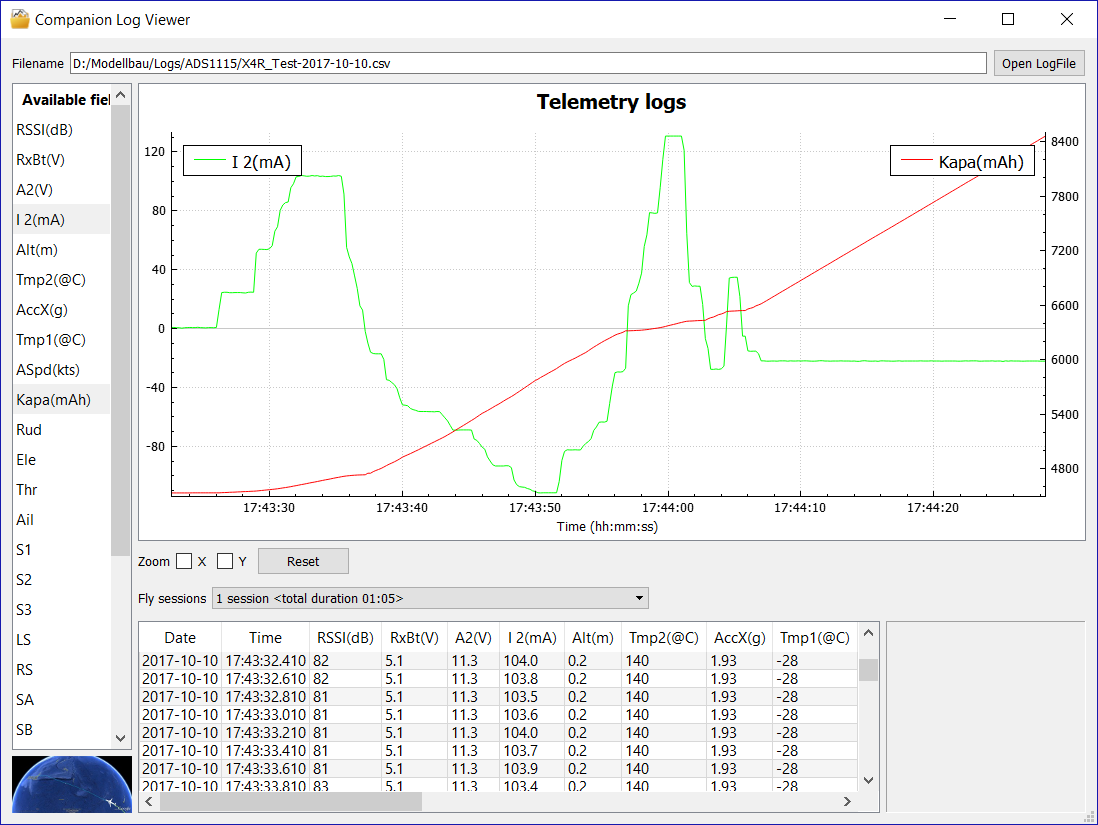The image size is (1098, 825).
Task: Click the up arrow of the table's vertical scrollbar
Action: coord(868,631)
